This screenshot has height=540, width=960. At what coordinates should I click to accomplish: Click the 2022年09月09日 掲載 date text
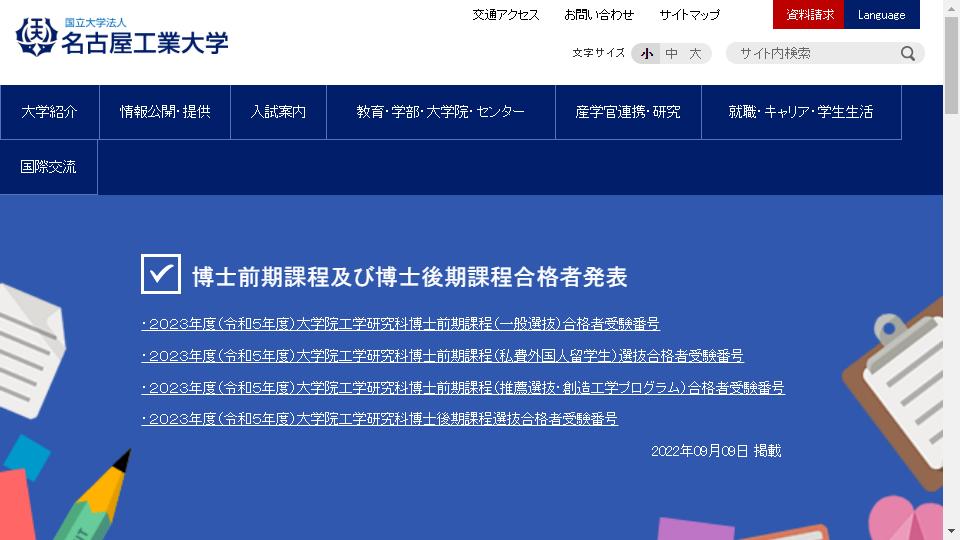click(716, 451)
